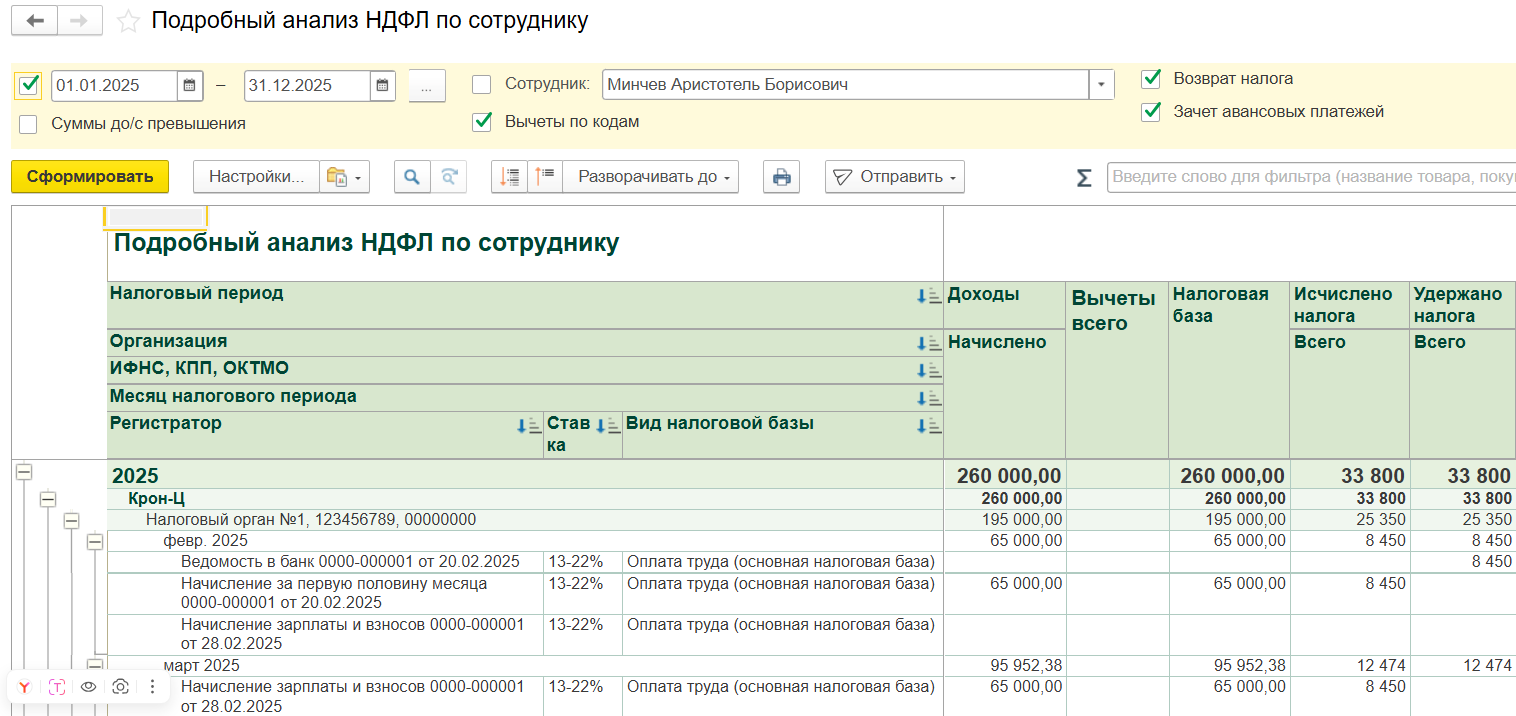1516x716 pixels.
Task: Open calendar picker for end date 31.12.2025
Action: pyautogui.click(x=382, y=86)
